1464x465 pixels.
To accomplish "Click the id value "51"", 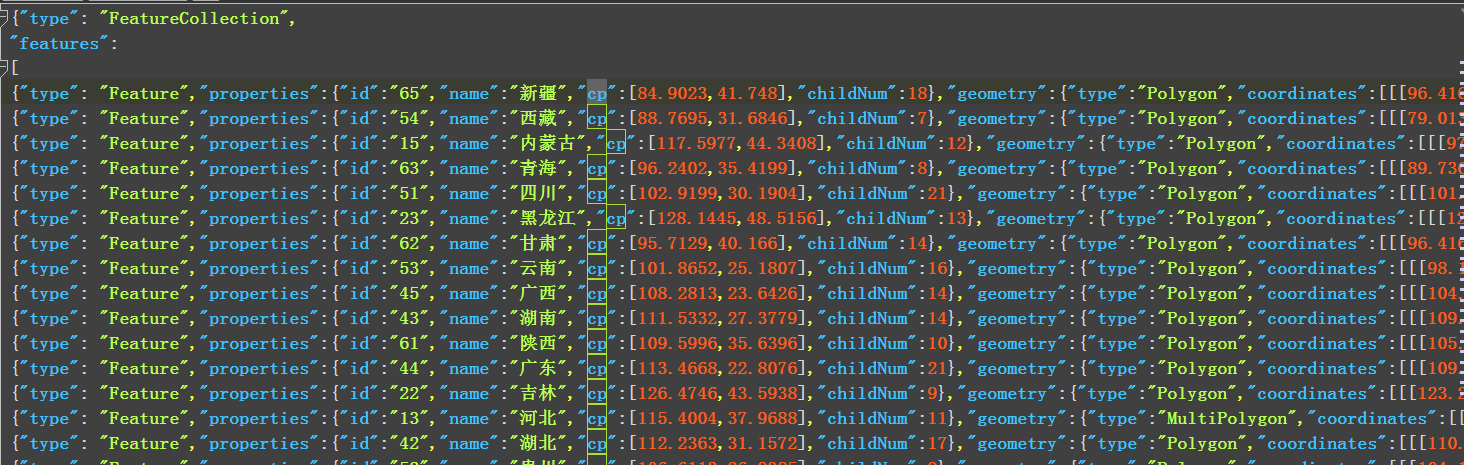I will tap(407, 193).
